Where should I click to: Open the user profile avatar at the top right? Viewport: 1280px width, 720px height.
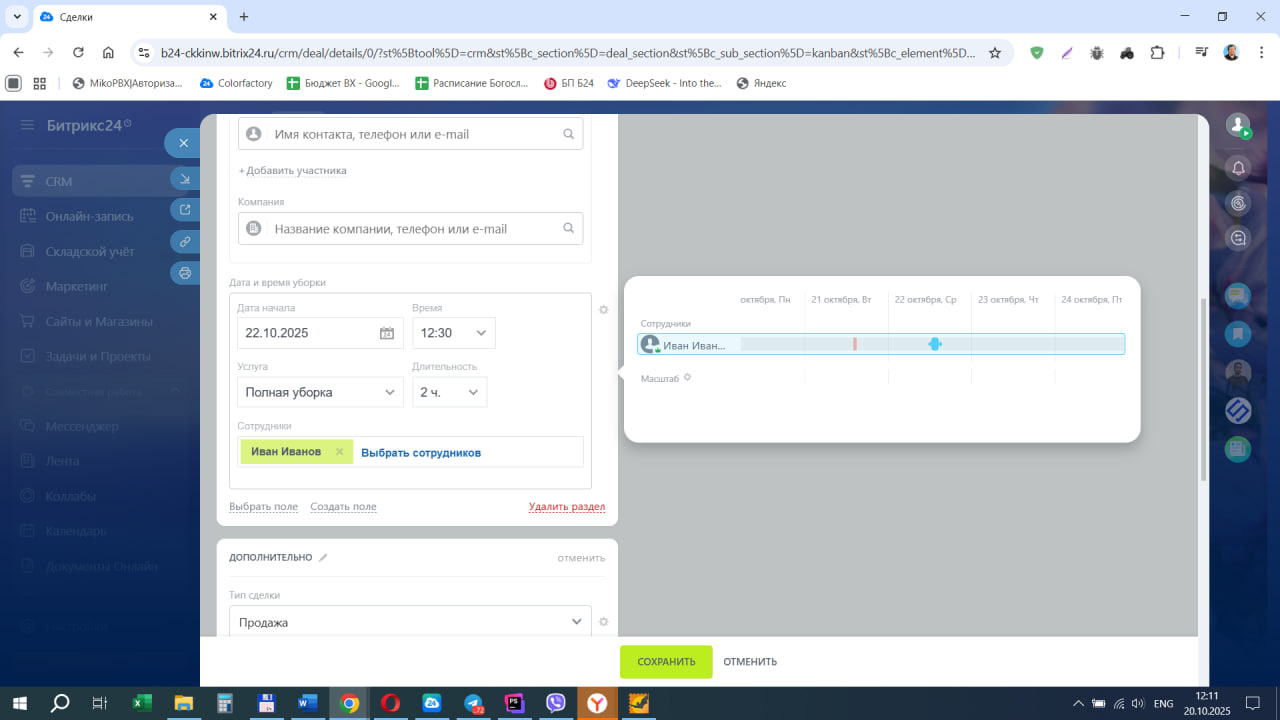coord(1238,126)
